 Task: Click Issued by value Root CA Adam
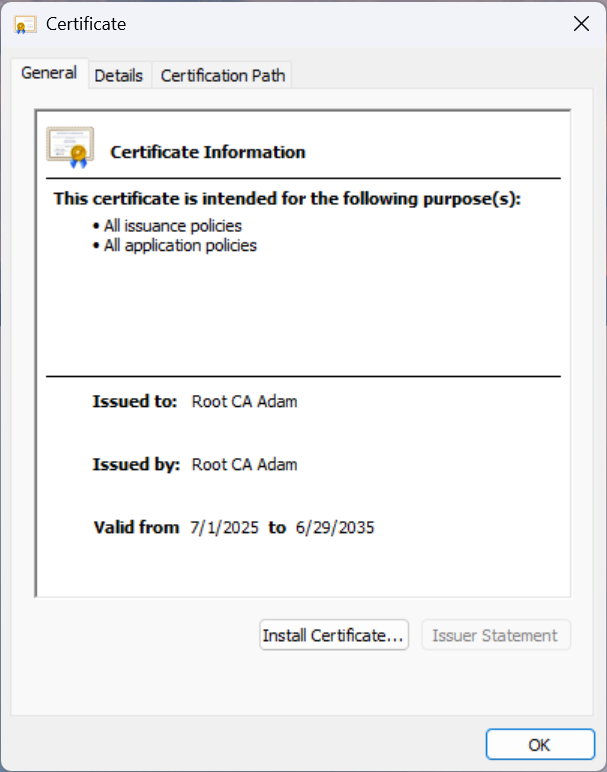(x=244, y=465)
